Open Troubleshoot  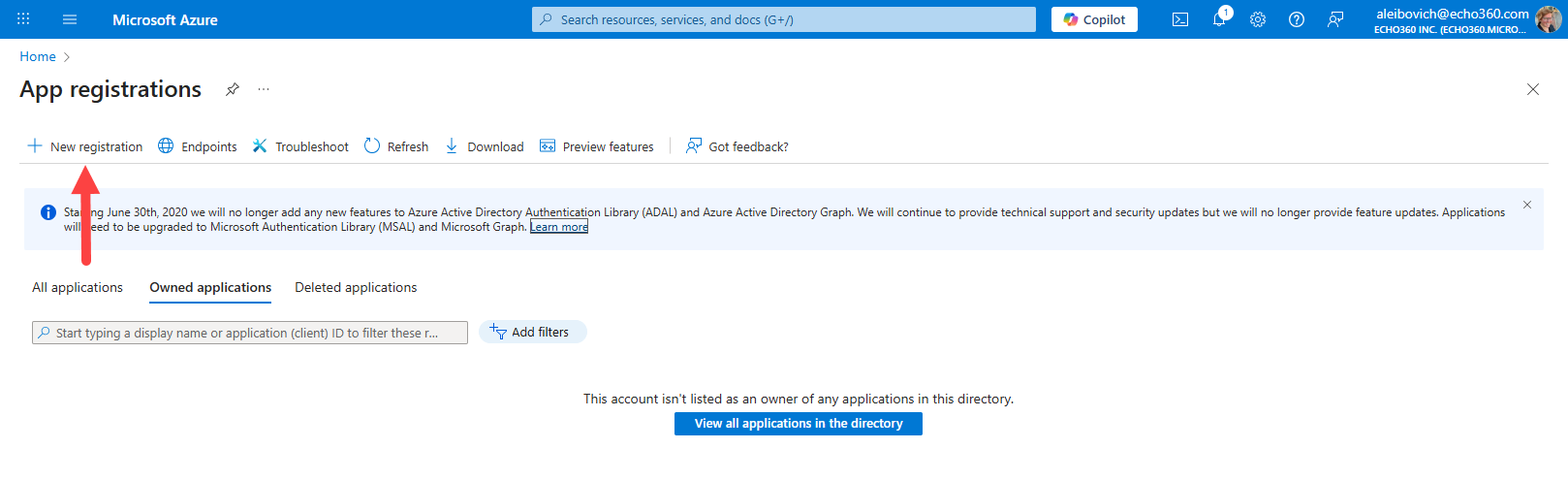coord(300,146)
